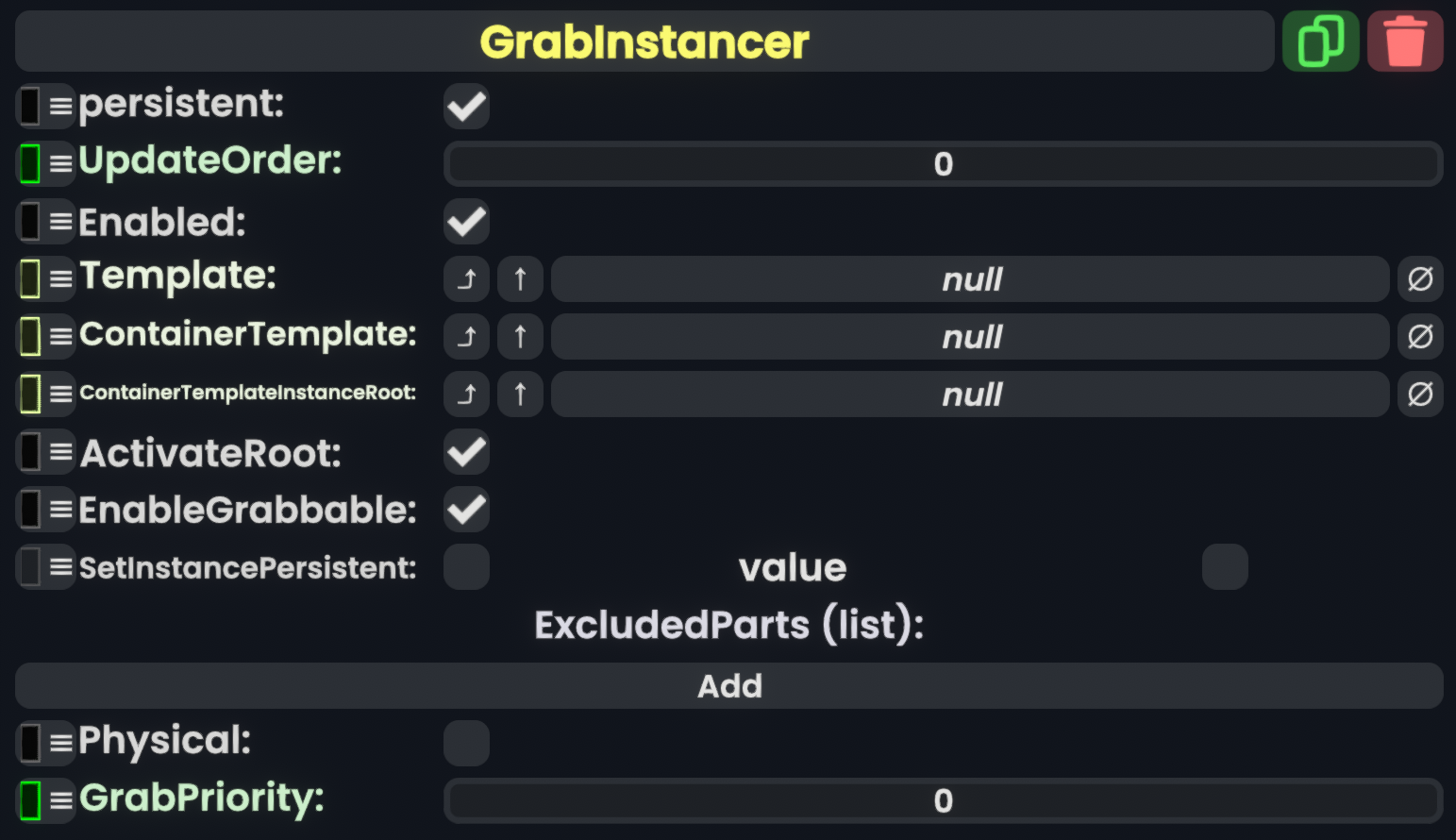The image size is (1456, 840).
Task: Click the UpdateOrder green field handle
Action: click(x=30, y=163)
